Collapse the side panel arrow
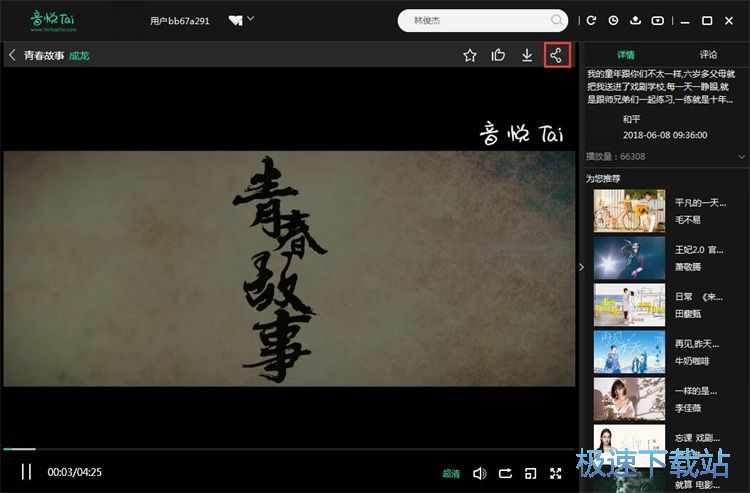Image resolution: width=750 pixels, height=493 pixels. click(x=581, y=267)
